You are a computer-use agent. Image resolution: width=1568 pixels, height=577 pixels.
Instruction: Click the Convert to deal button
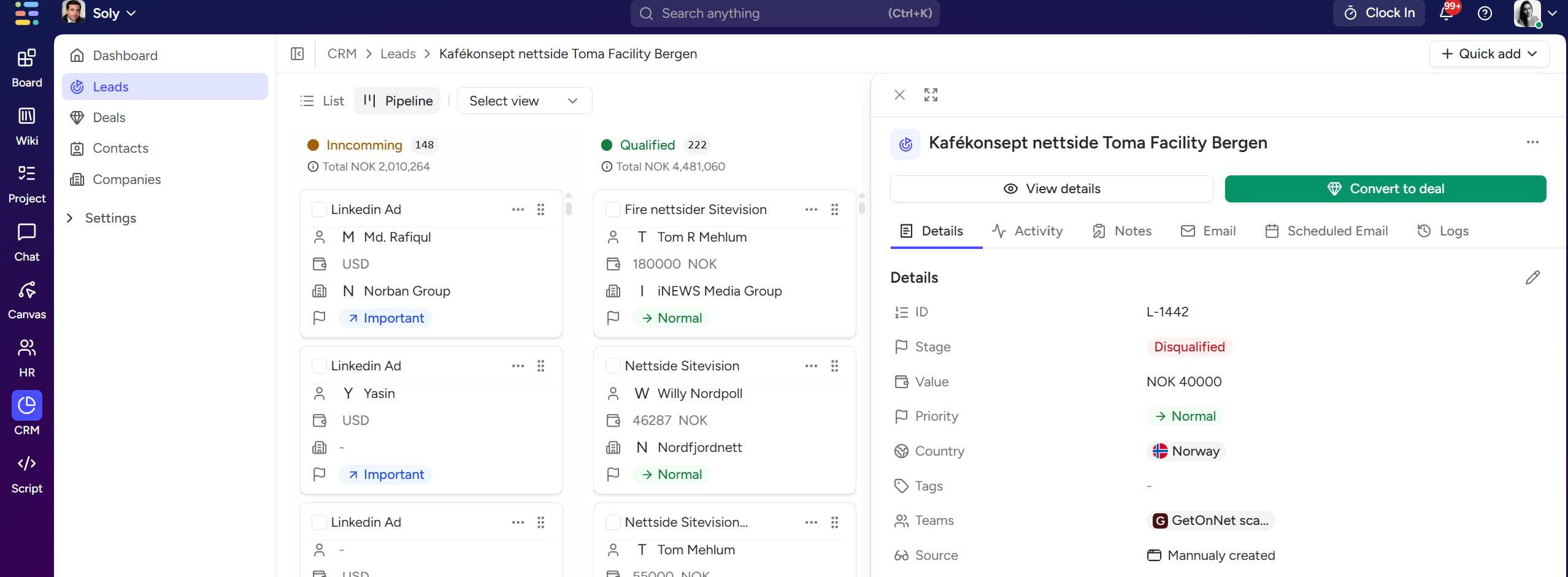pyautogui.click(x=1385, y=189)
